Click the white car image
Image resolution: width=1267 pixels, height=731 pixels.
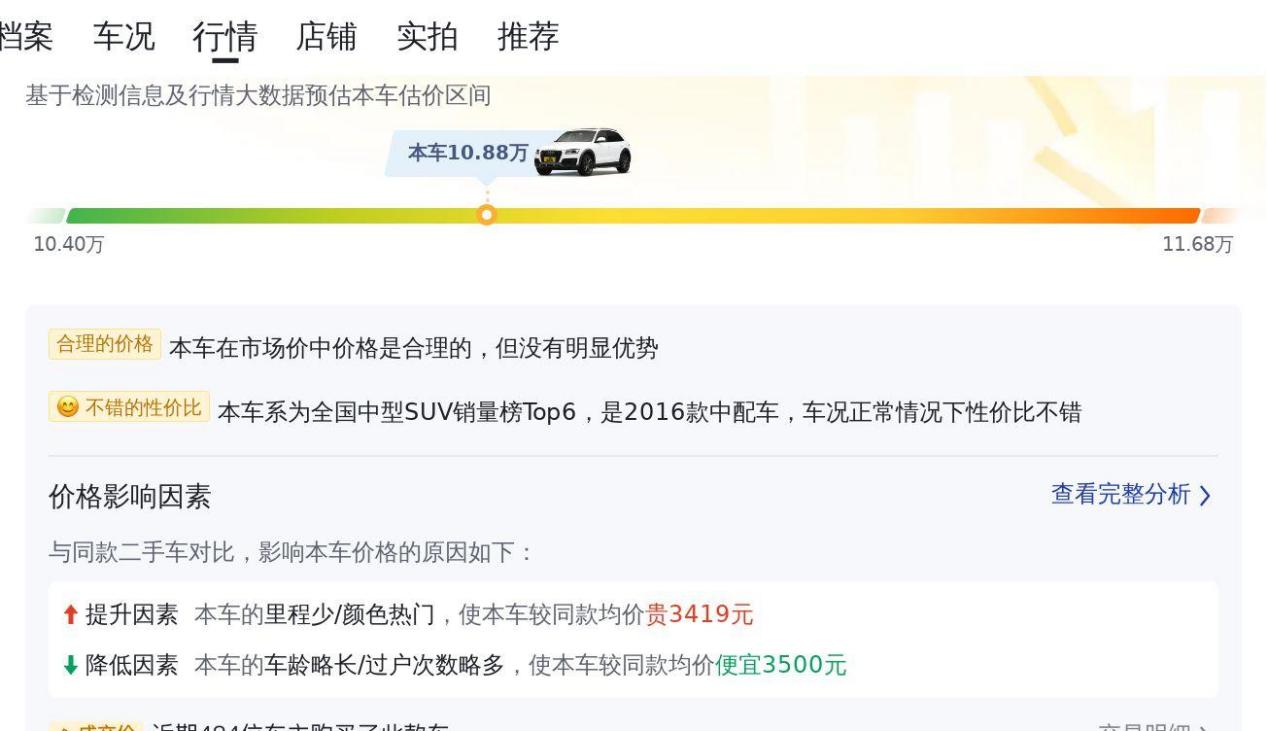click(584, 152)
